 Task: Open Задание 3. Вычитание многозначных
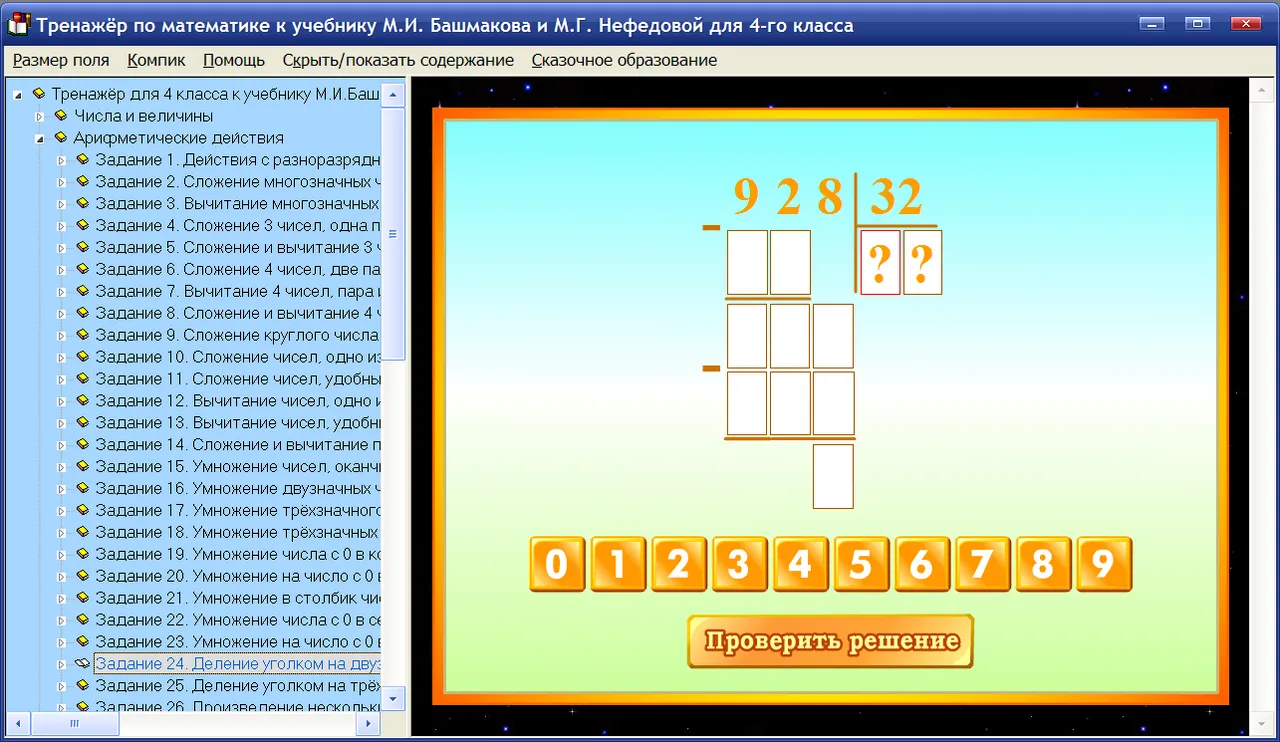click(239, 204)
